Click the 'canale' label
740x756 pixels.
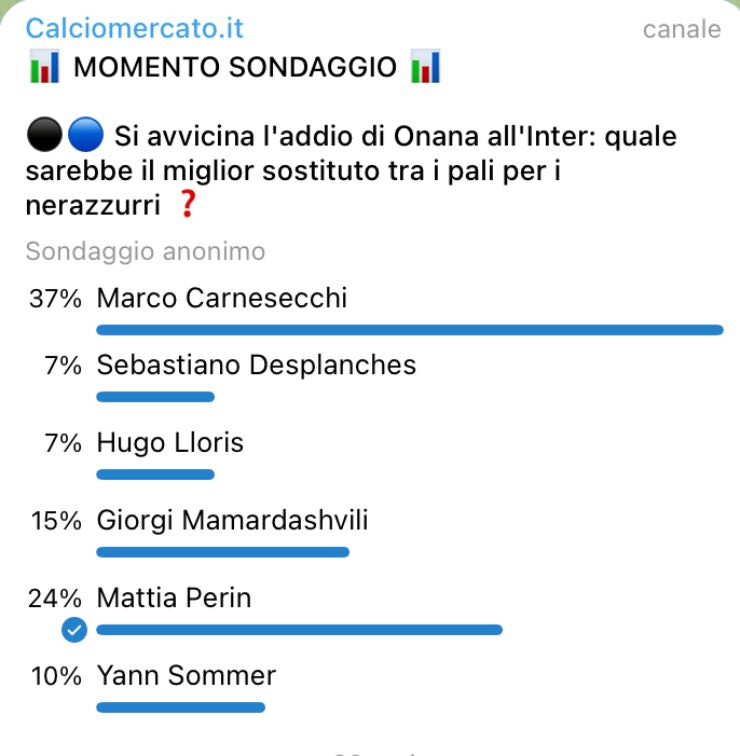coord(681,29)
